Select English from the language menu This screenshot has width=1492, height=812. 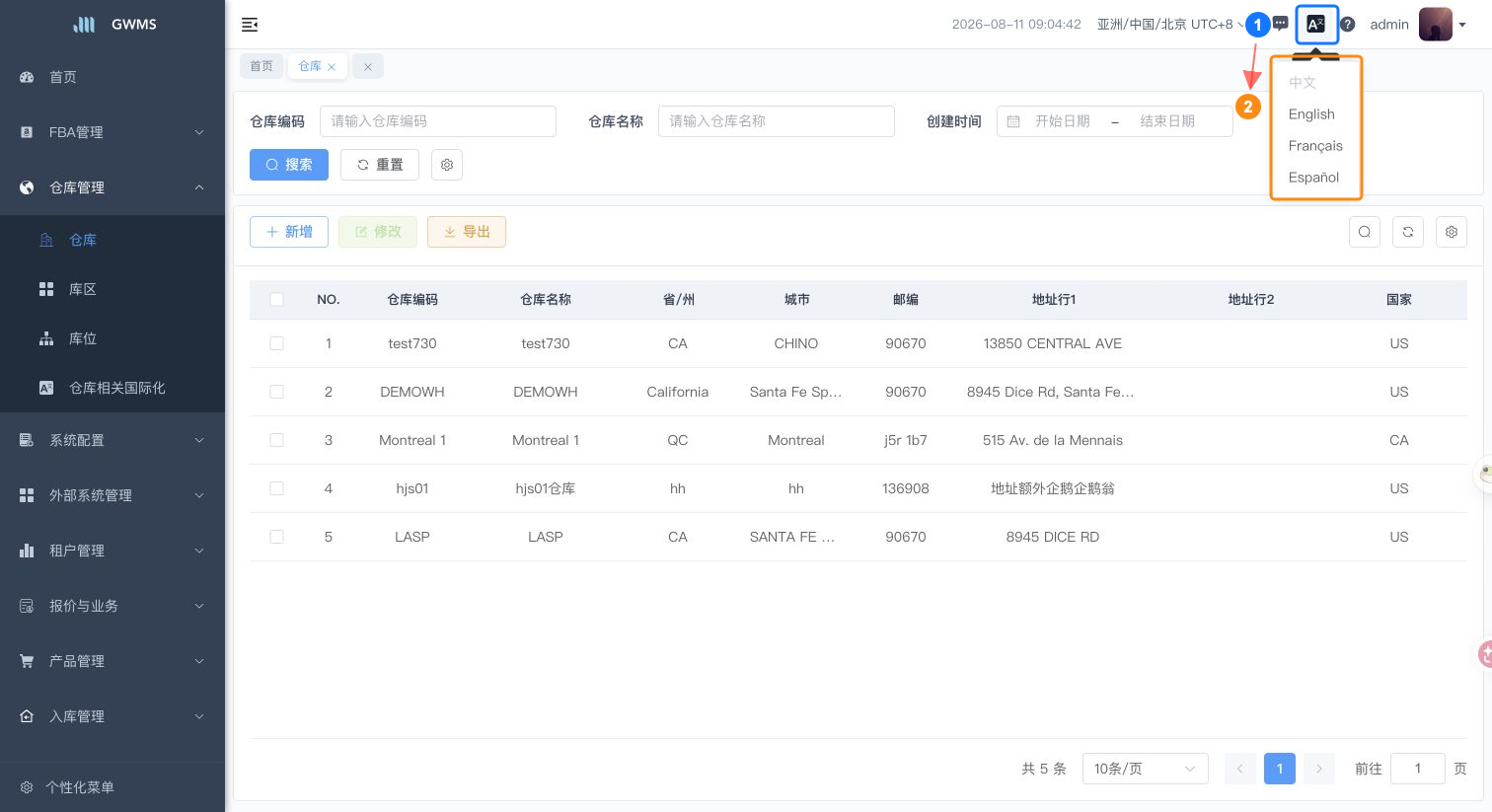1311,114
